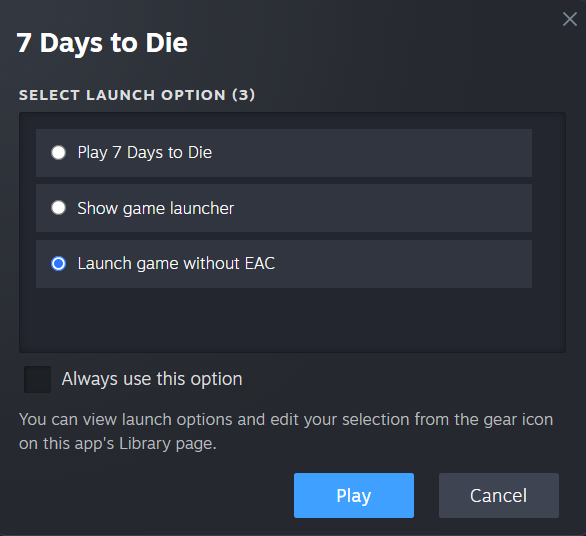Click the blue Play button

tap(354, 495)
